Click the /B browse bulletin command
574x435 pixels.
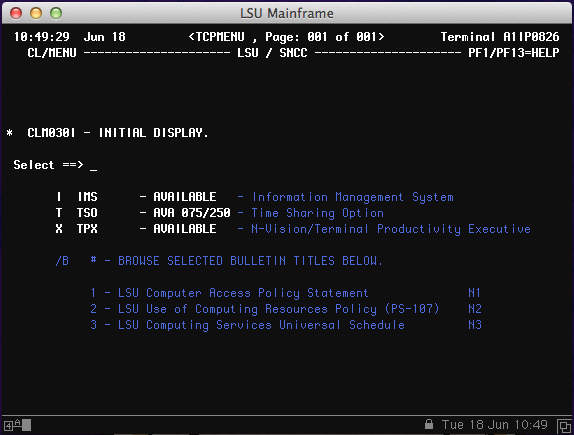(x=62, y=261)
